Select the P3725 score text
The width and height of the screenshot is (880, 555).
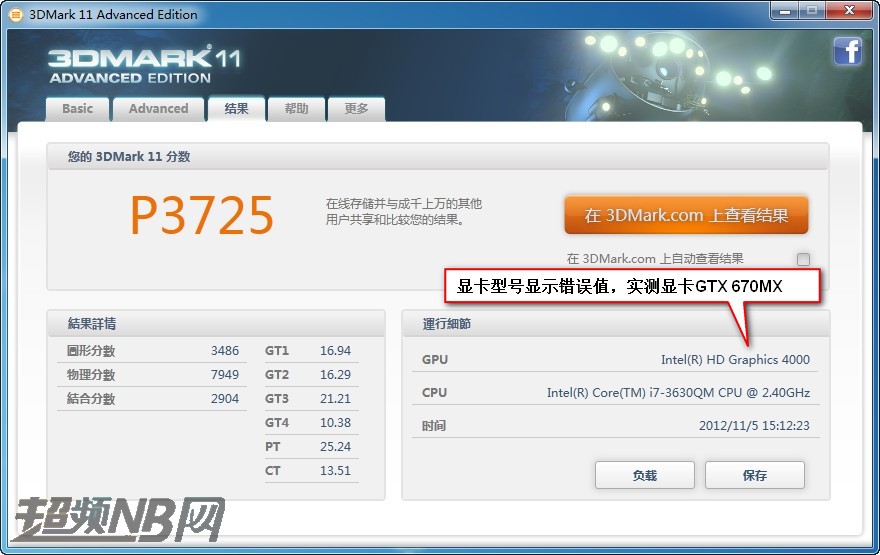202,215
